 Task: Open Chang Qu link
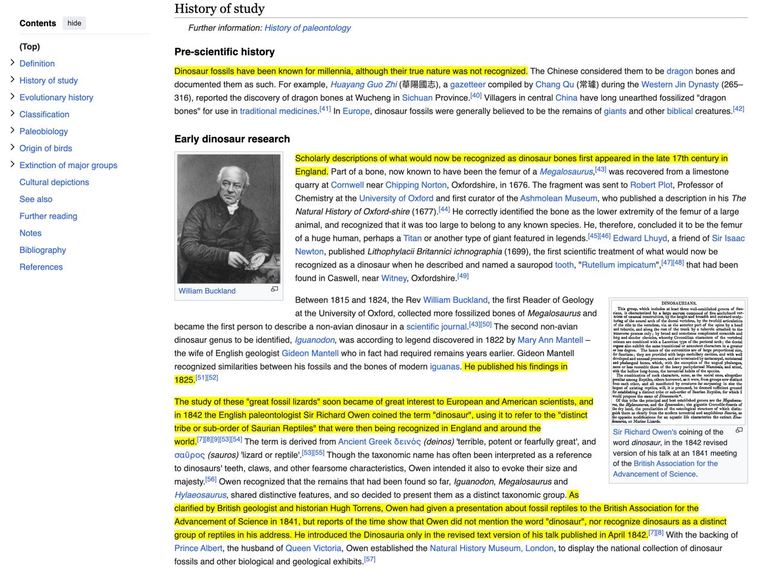(x=554, y=85)
